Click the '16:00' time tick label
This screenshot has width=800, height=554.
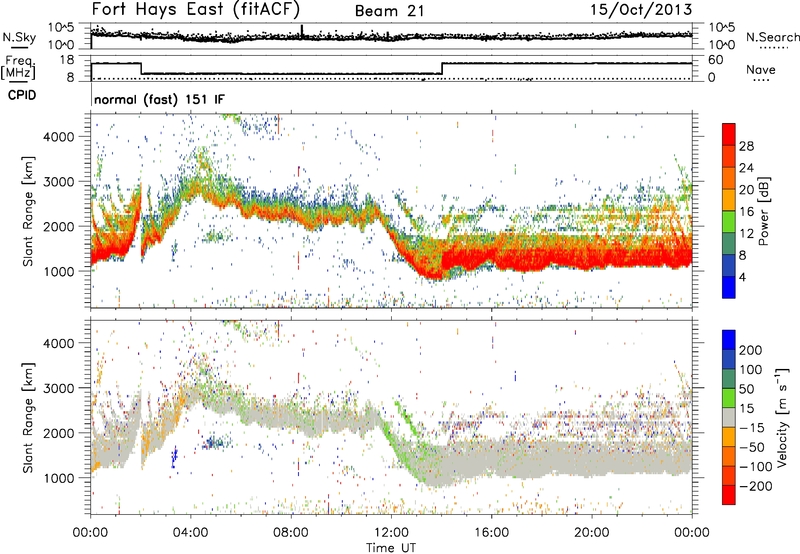(491, 533)
